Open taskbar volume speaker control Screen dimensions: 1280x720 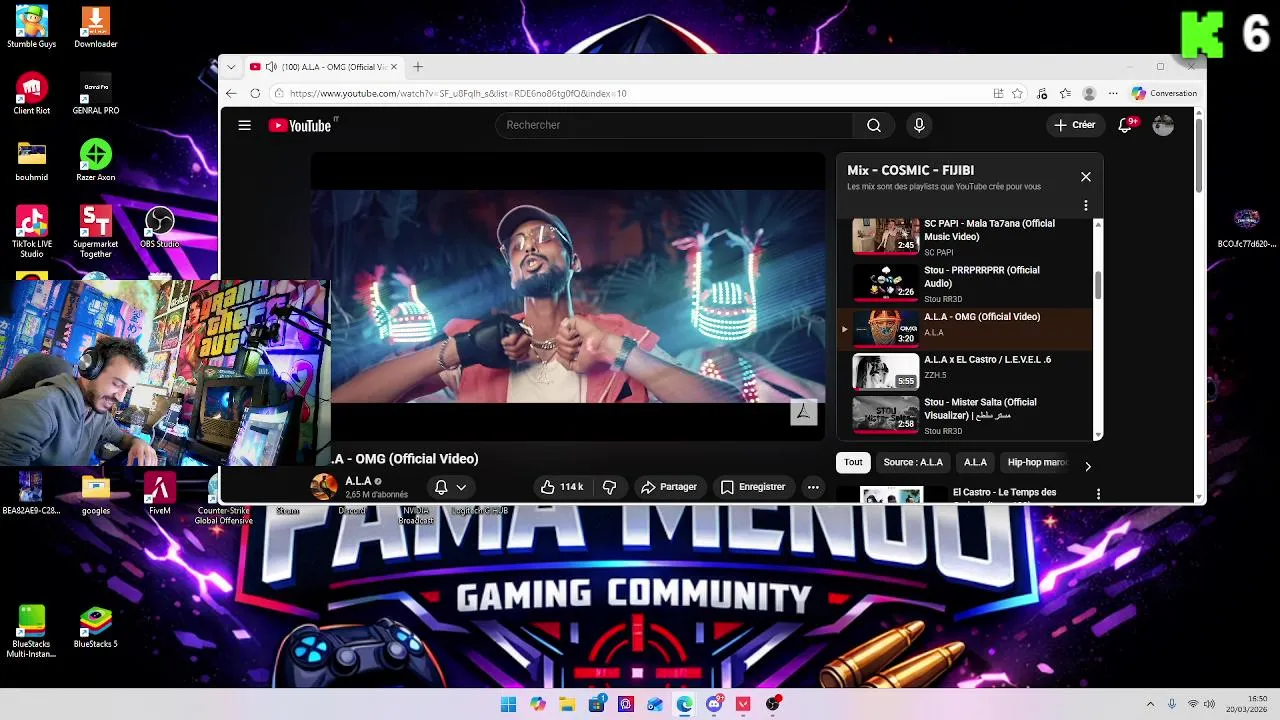(x=1209, y=704)
